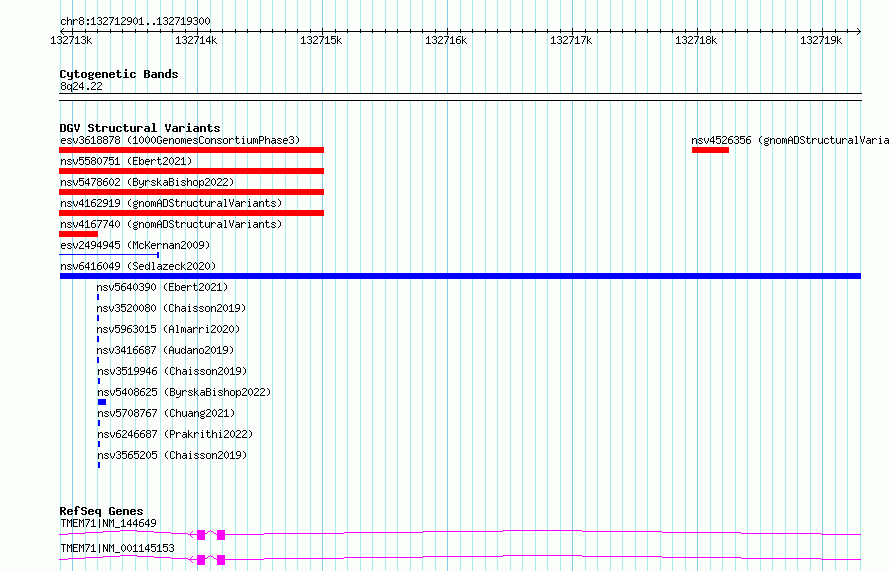Select the 8q24.22 cytogenetic band bar
This screenshot has height=571, width=890.
pyautogui.click(x=460, y=97)
